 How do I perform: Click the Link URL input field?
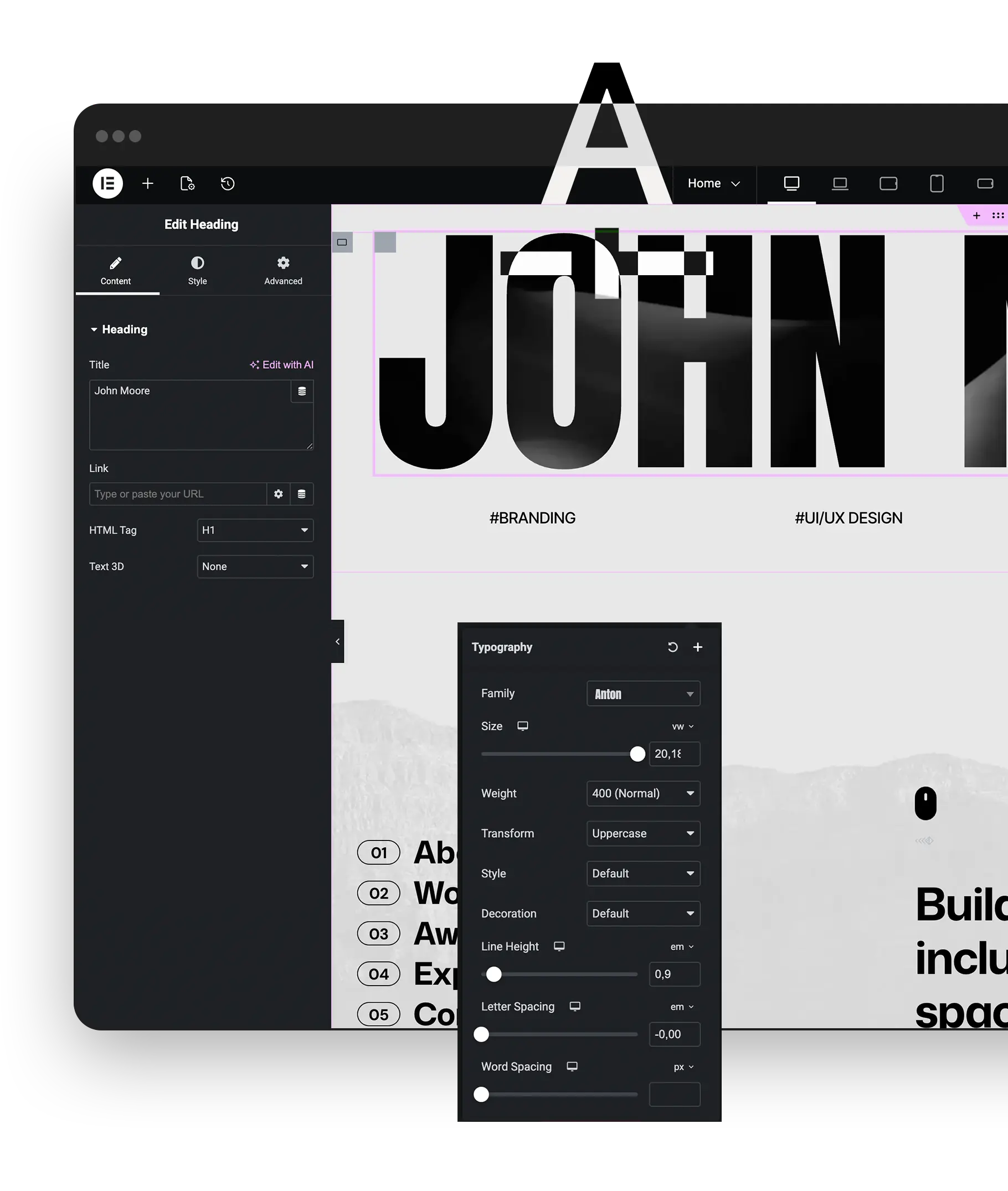[x=178, y=494]
